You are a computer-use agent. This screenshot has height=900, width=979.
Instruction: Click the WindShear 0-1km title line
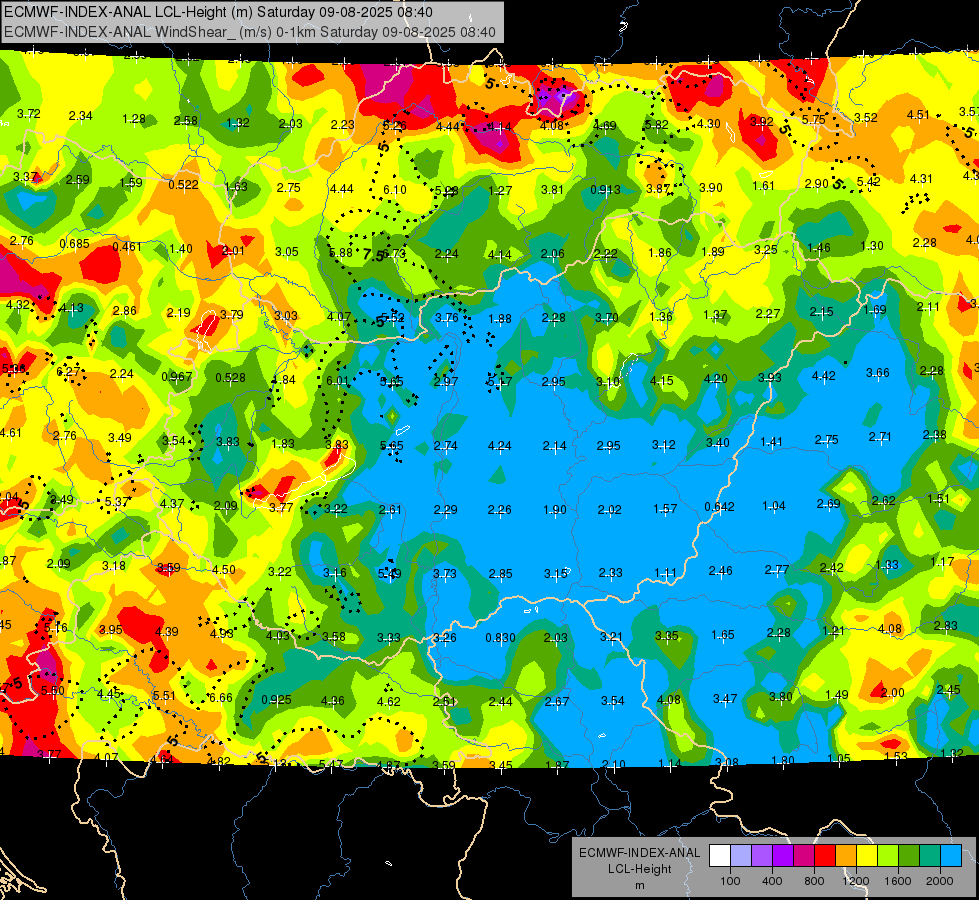250,32
